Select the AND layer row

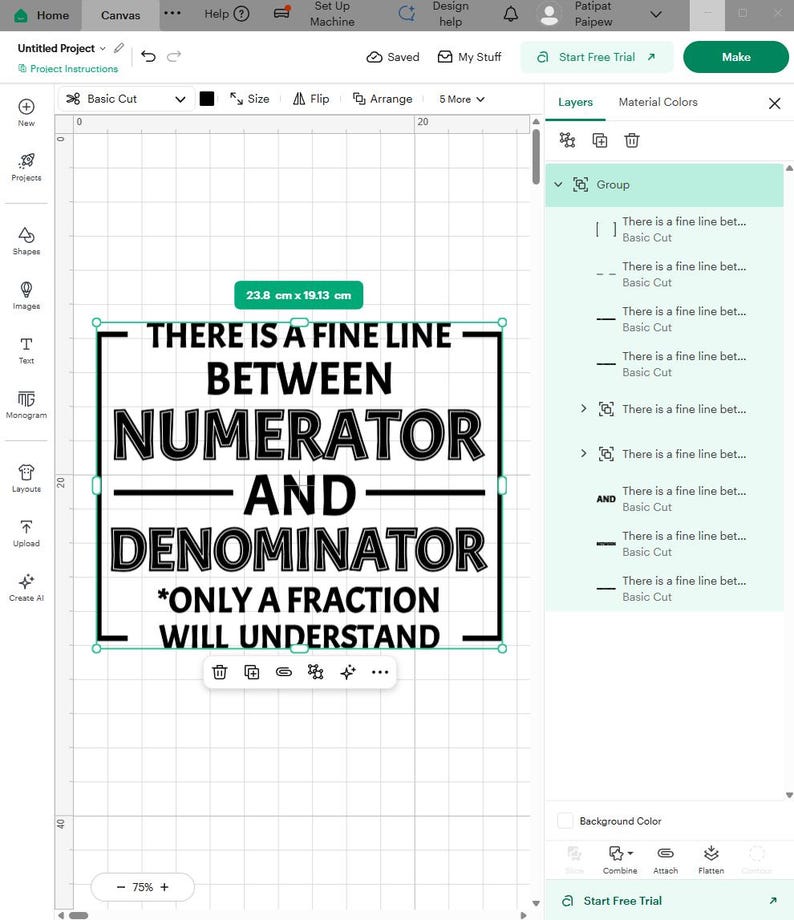664,499
